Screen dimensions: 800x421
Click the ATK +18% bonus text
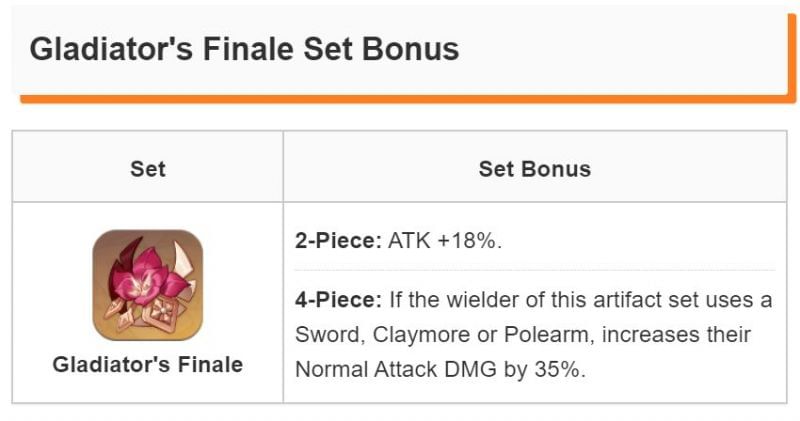[x=444, y=243]
